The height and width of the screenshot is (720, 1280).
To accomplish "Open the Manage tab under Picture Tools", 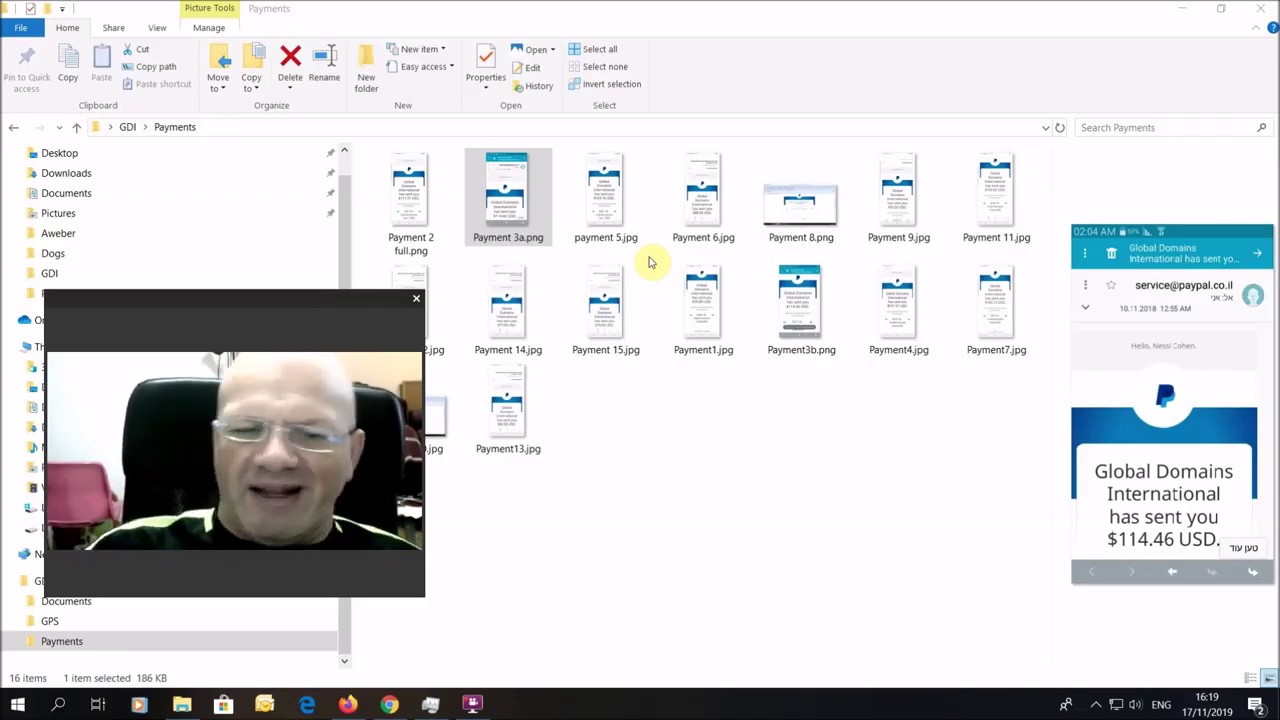I will pos(209,28).
